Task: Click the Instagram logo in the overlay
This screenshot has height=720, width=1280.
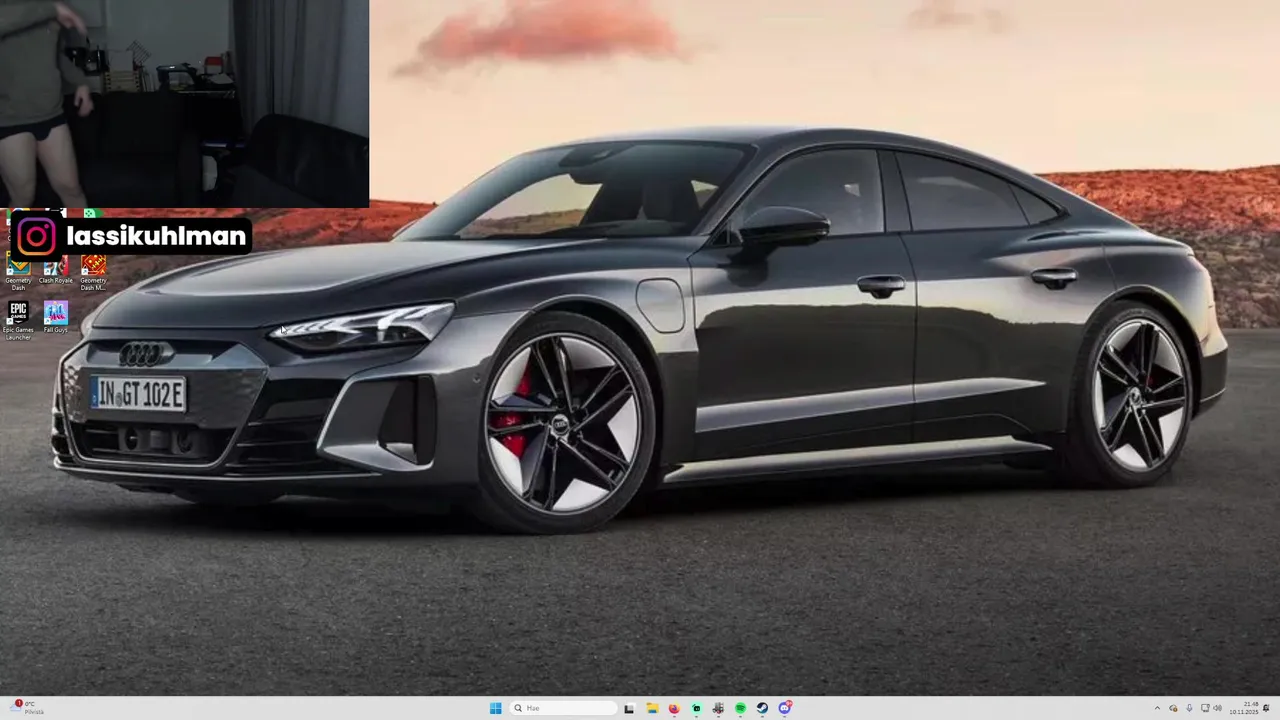Action: point(36,236)
